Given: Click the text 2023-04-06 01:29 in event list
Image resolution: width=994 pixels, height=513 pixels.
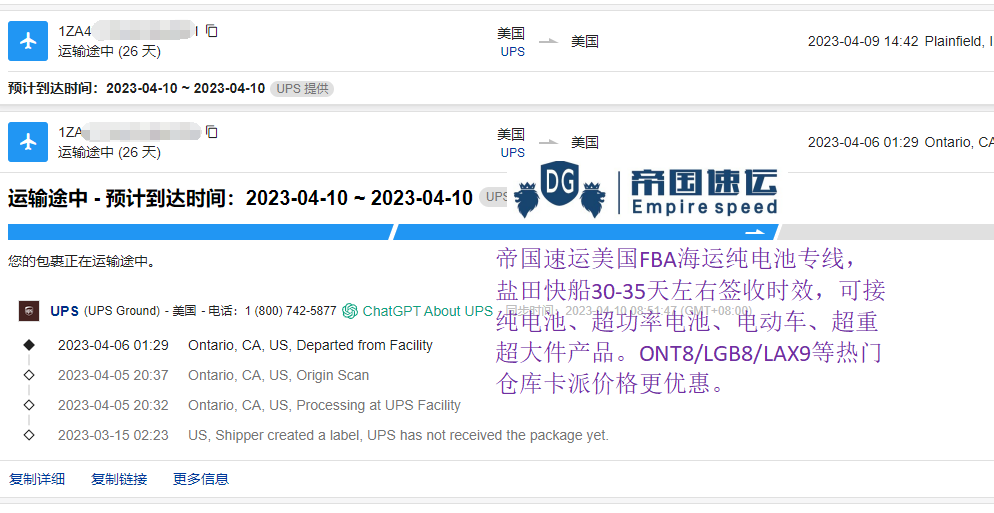Looking at the screenshot, I should pyautogui.click(x=113, y=346).
